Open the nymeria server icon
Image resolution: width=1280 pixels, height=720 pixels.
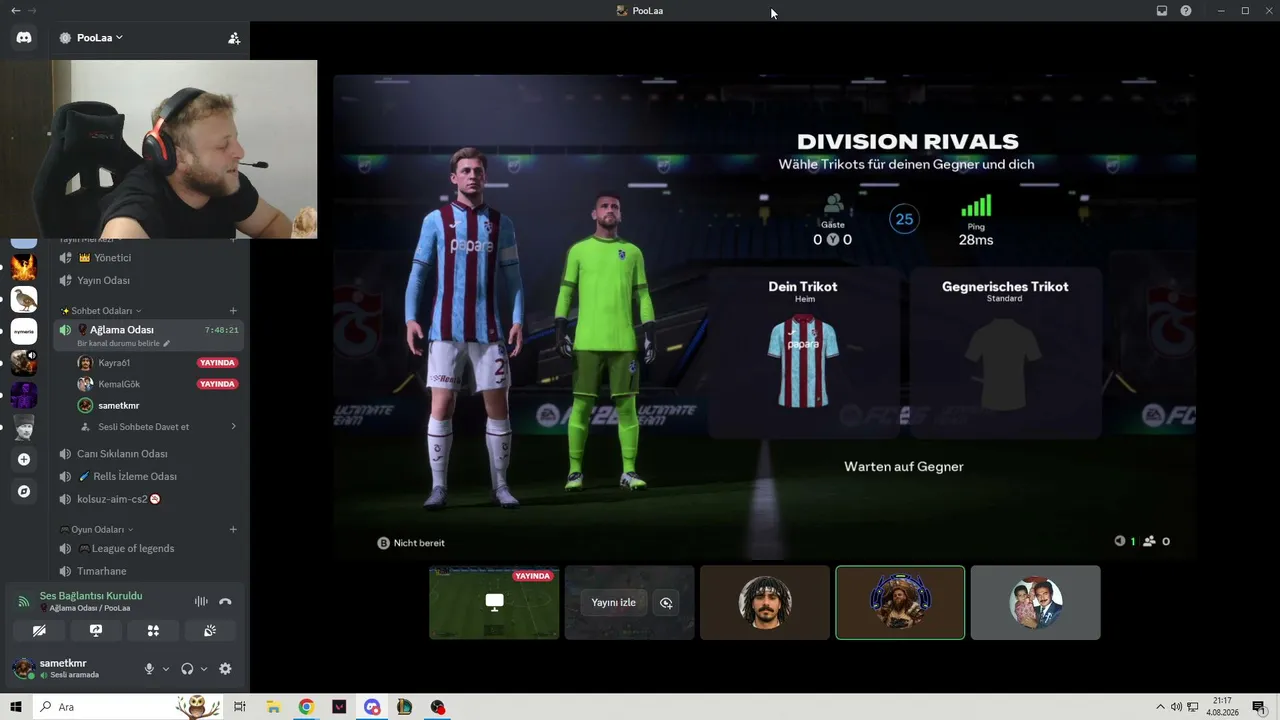tap(24, 331)
